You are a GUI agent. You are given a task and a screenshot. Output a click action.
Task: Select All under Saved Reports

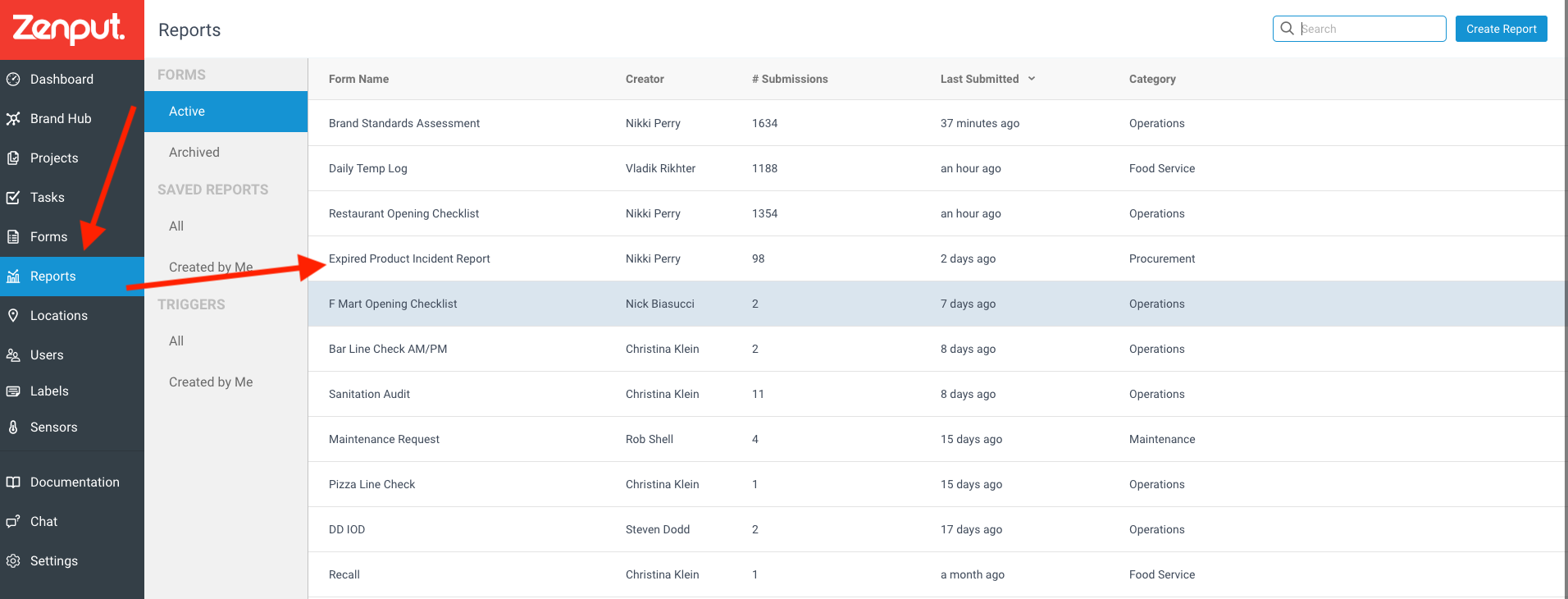[226, 226]
